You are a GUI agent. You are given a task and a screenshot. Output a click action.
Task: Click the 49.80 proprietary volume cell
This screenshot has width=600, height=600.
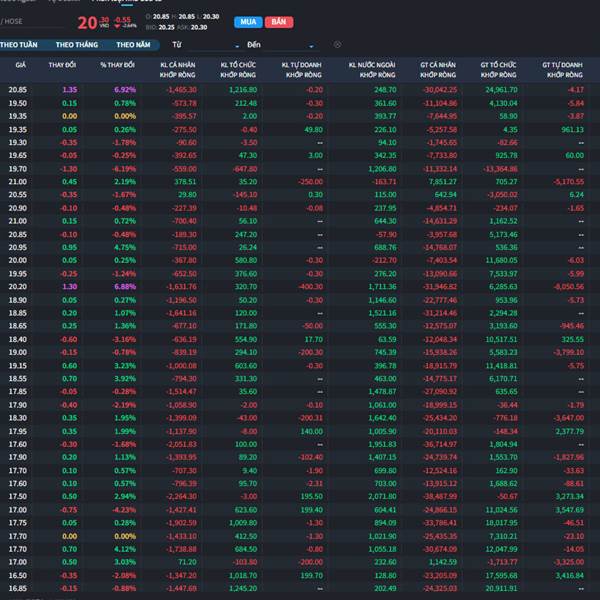pos(313,130)
